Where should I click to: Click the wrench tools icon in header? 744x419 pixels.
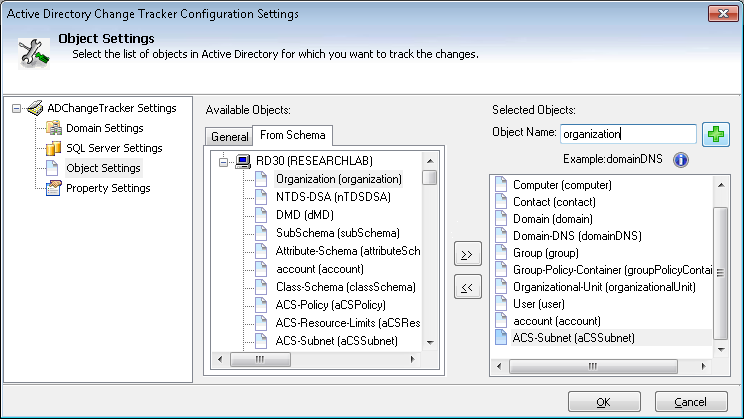pos(33,53)
